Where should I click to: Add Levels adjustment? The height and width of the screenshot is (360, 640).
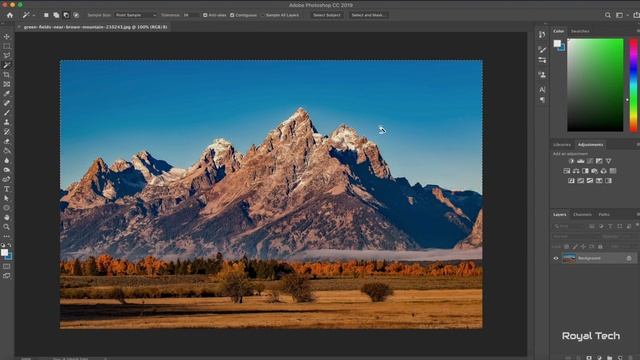tap(580, 161)
